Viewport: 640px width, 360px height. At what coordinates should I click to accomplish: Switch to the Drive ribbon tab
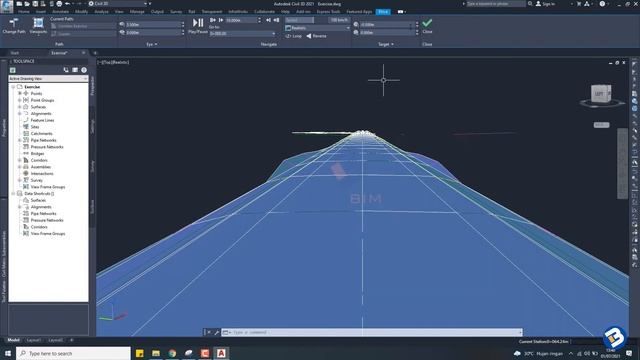pos(383,12)
